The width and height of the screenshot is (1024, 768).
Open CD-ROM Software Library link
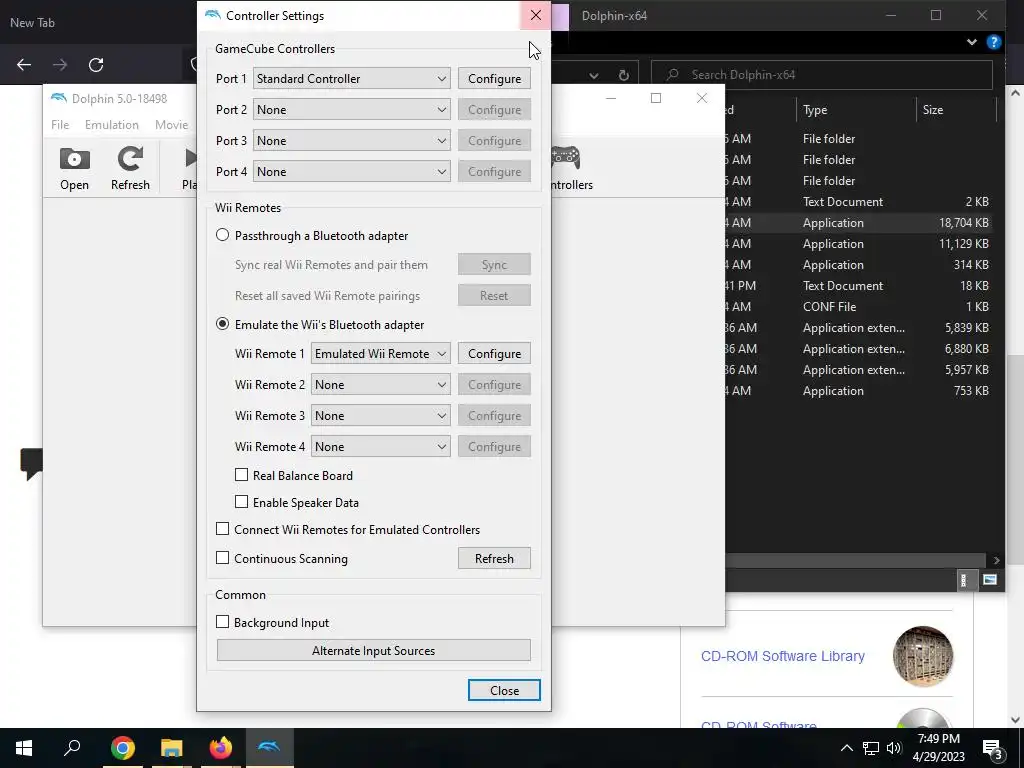point(782,656)
